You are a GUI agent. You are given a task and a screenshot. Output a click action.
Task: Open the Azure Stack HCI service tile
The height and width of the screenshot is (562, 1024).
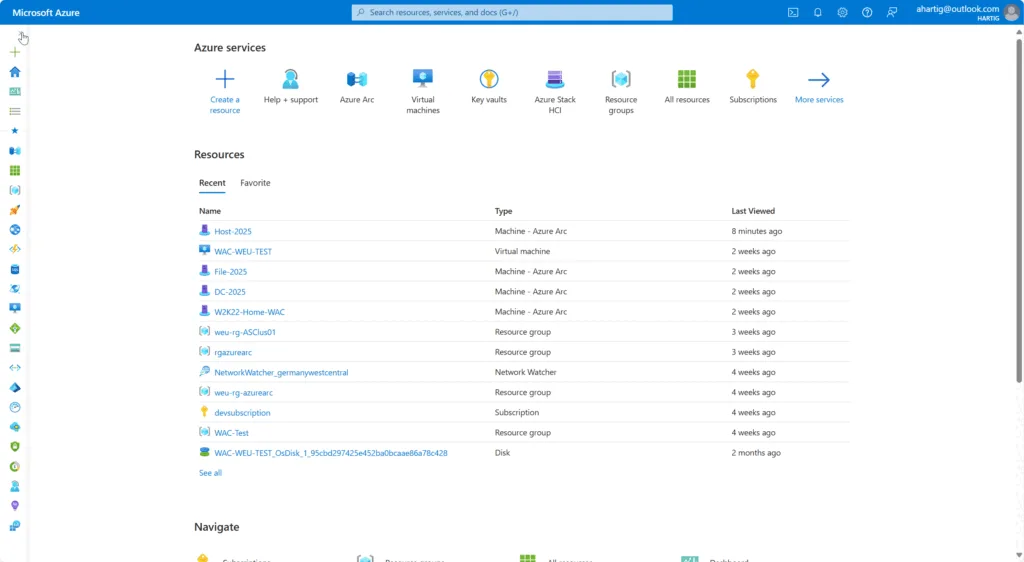pos(554,91)
